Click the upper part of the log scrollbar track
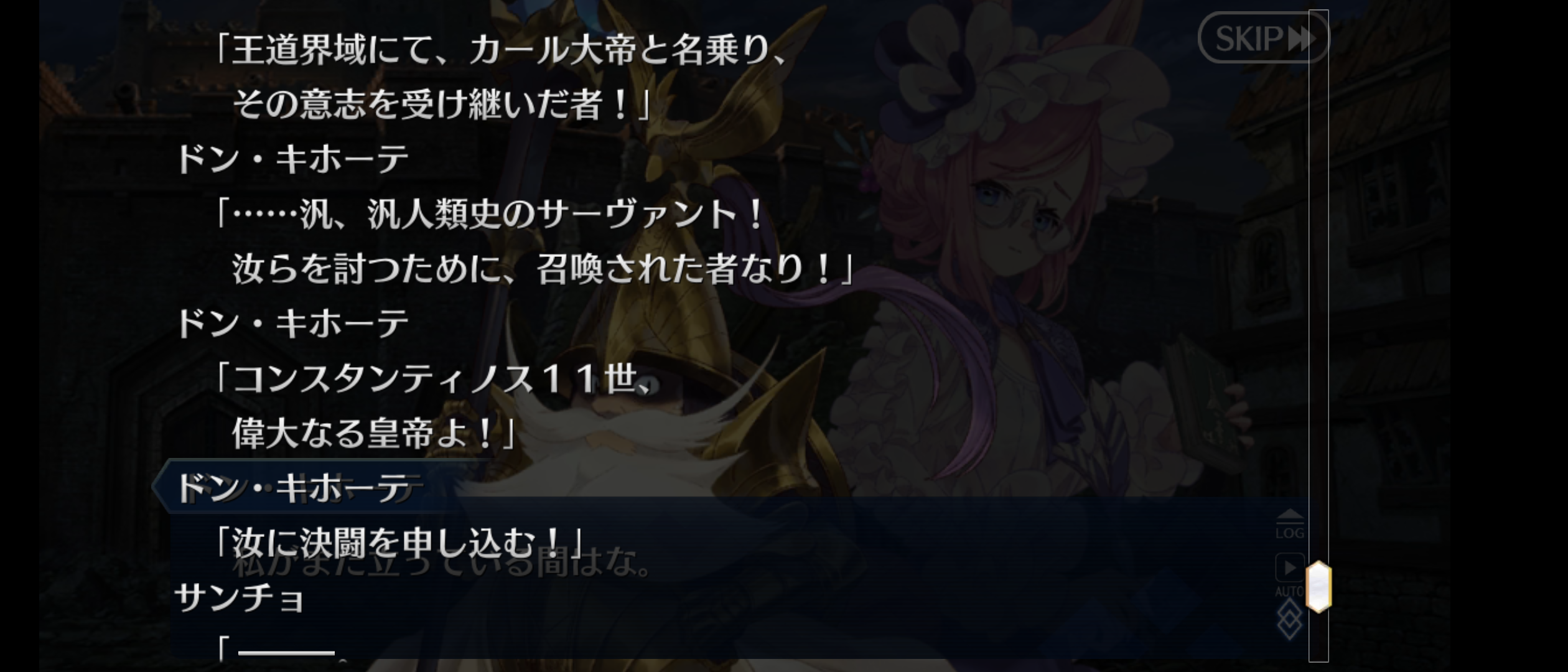 point(1318,187)
